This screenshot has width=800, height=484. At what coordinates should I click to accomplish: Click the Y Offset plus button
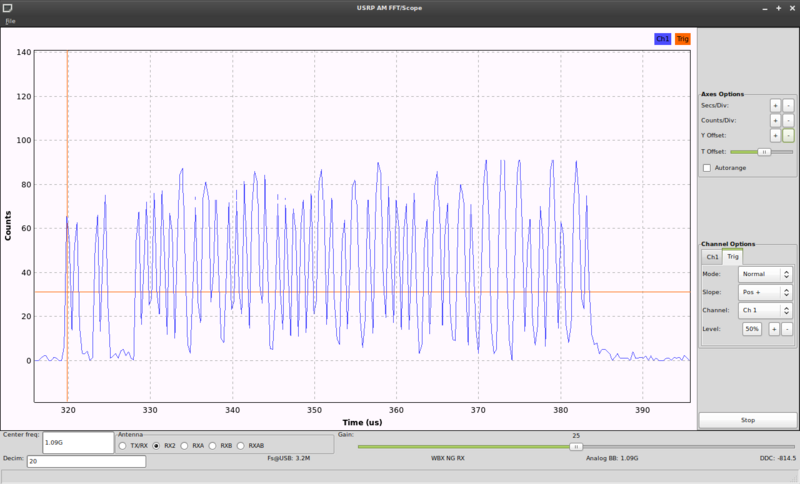(774, 135)
